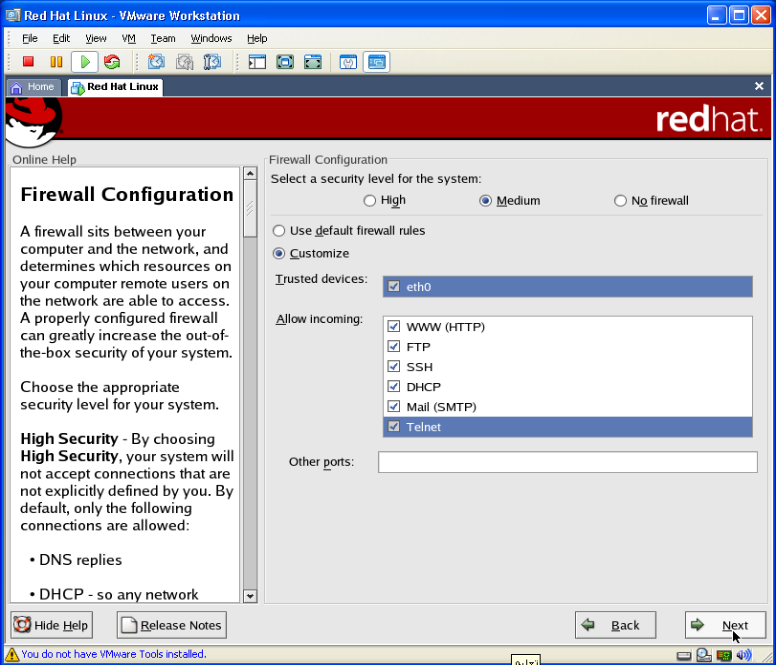The image size is (776, 665).
Task: Toggle the eth0 trusted device checkbox
Action: tap(394, 287)
